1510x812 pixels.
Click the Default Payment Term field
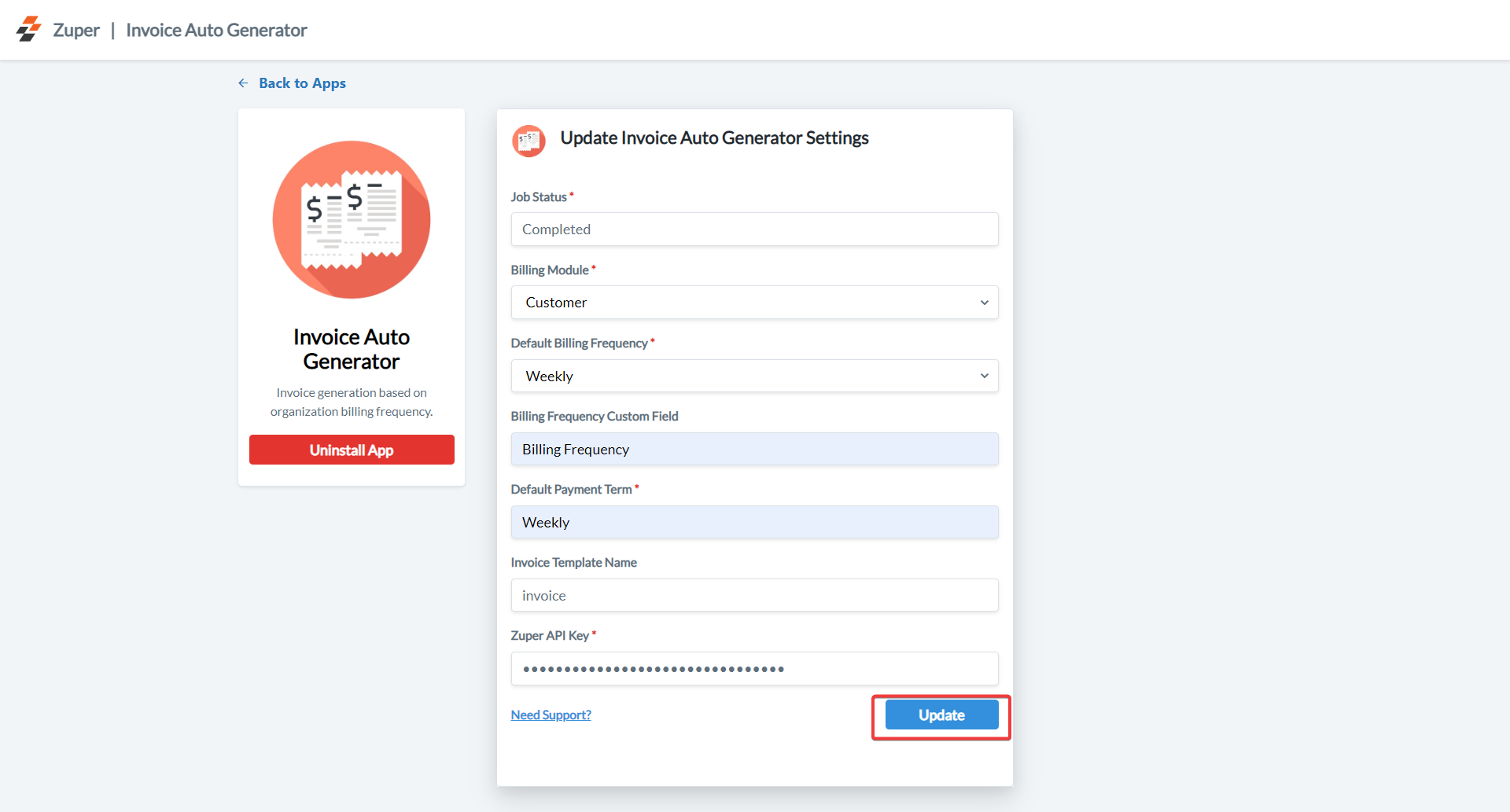(x=754, y=522)
